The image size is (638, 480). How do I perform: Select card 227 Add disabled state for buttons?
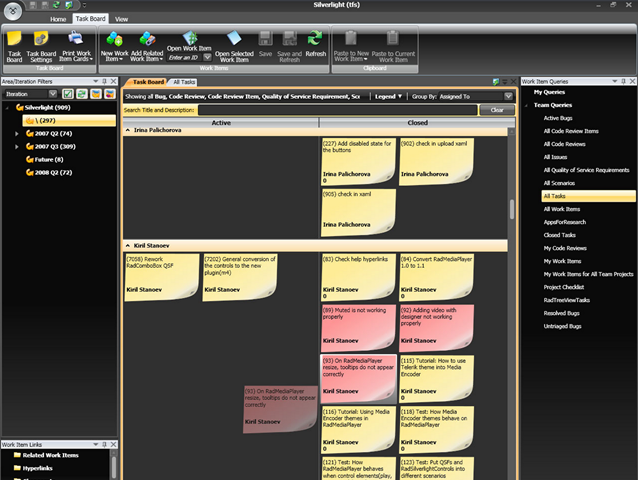tap(358, 161)
